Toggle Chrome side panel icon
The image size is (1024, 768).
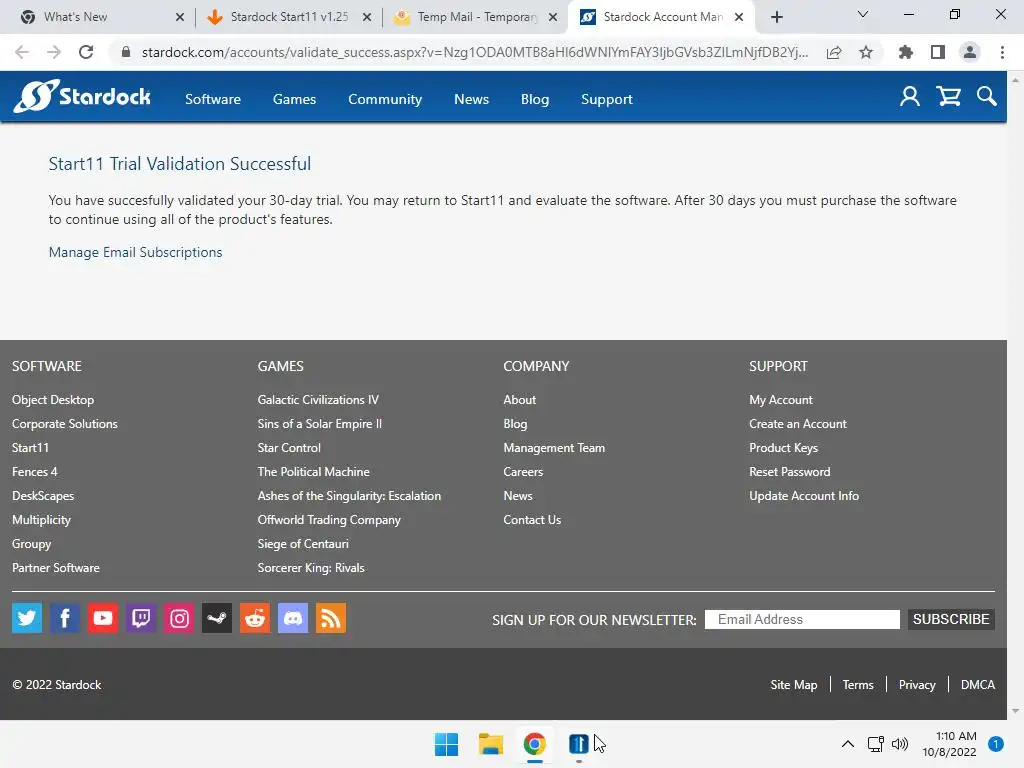[938, 52]
